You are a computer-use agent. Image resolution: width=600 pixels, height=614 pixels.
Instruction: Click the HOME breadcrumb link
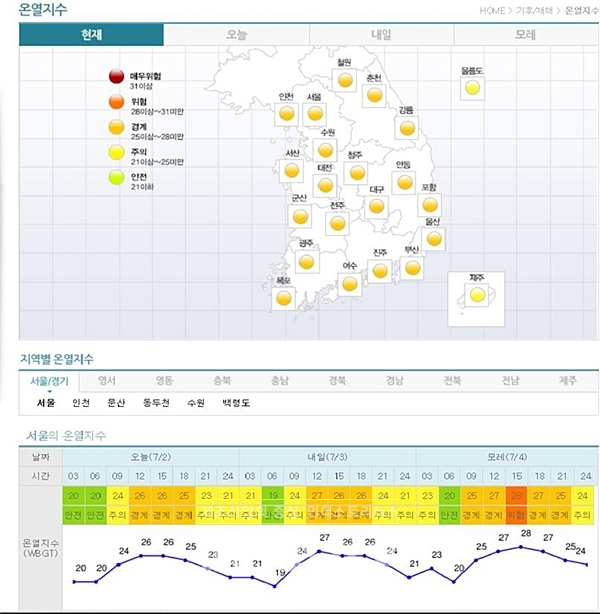492,10
